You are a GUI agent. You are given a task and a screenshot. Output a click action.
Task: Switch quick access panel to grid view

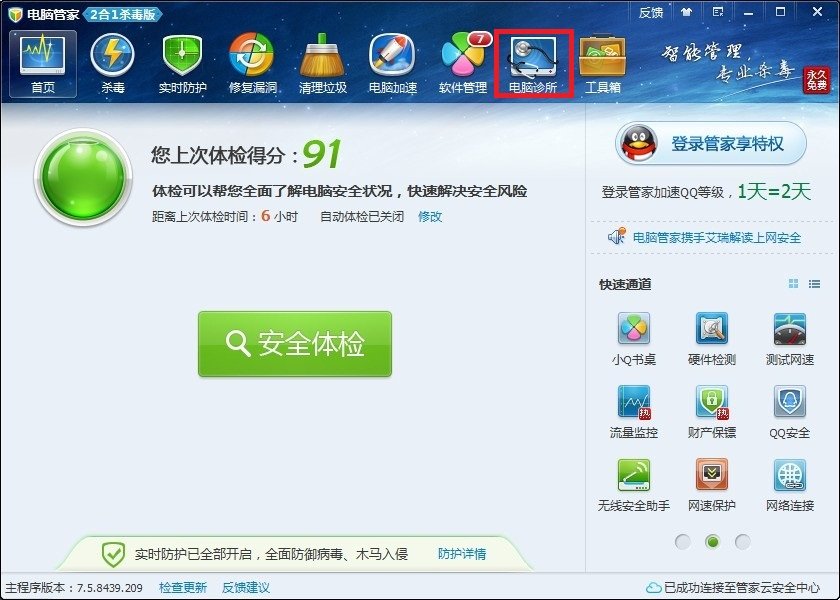793,283
